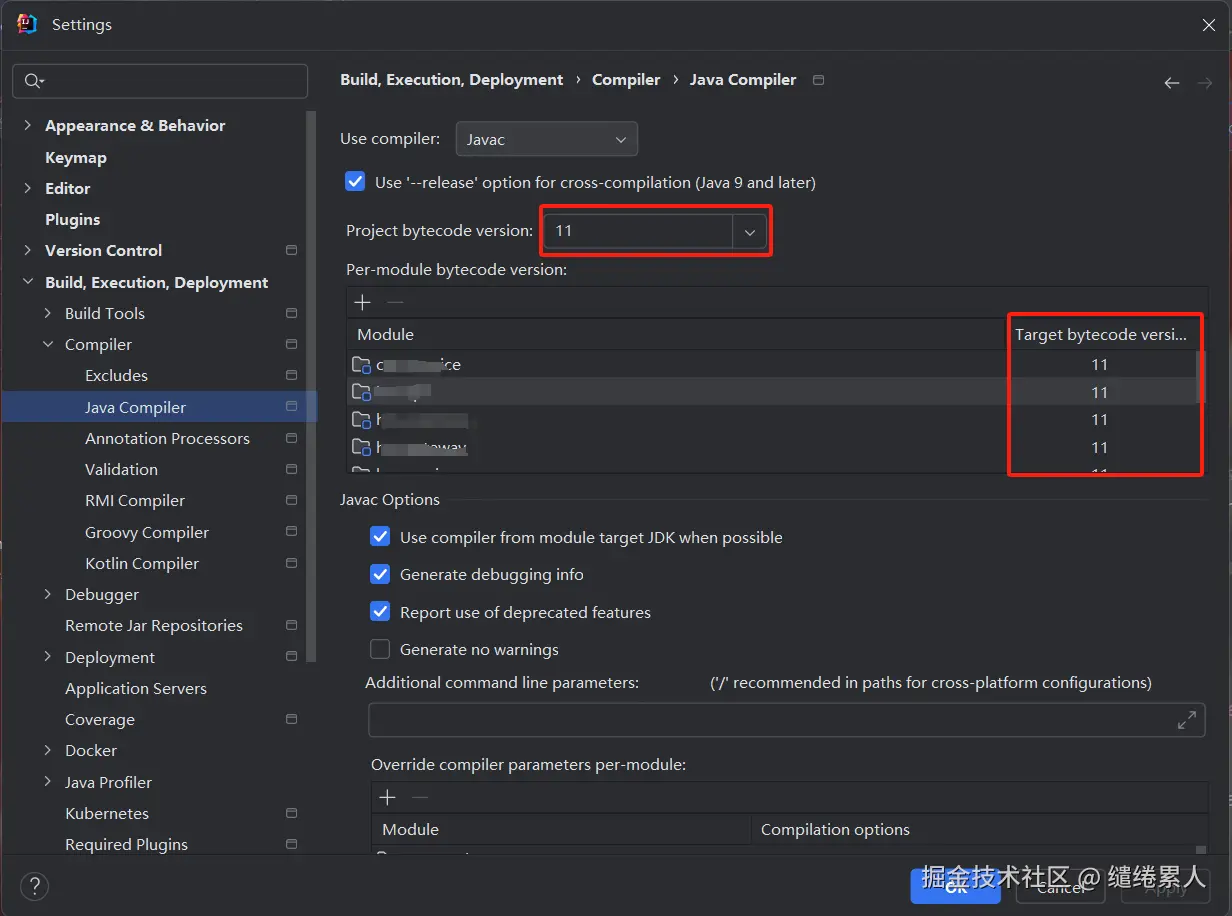Open the help question mark button

(x=34, y=886)
